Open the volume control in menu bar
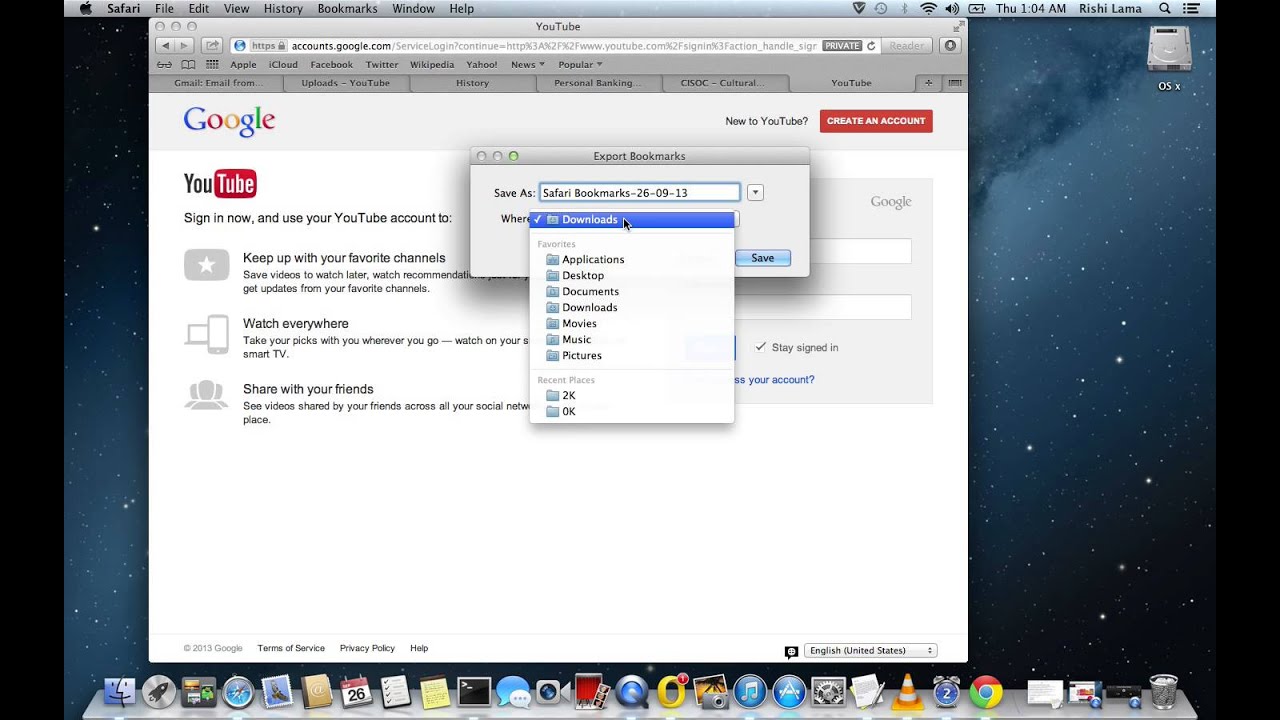The height and width of the screenshot is (720, 1280). pos(952,8)
